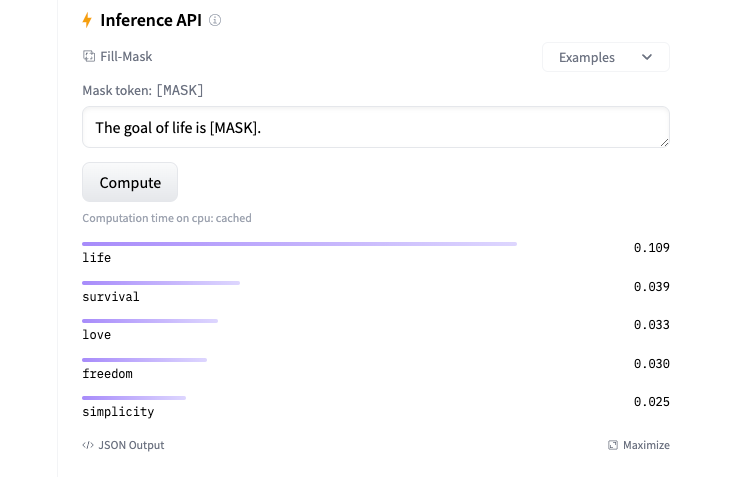Click the JSON Output code icon
755x477 pixels.
88,445
